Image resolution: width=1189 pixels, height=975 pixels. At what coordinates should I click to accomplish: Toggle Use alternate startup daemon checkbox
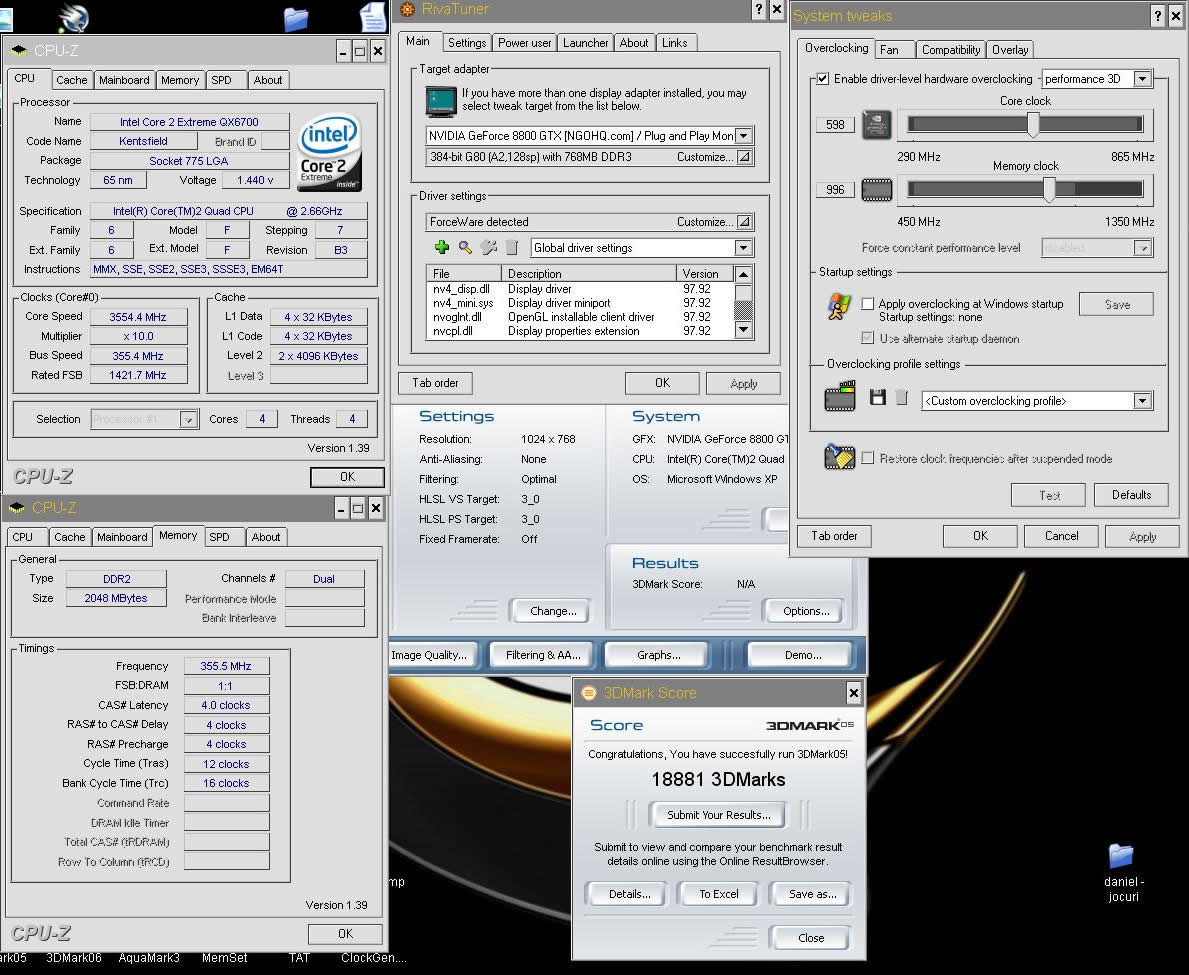click(x=867, y=337)
